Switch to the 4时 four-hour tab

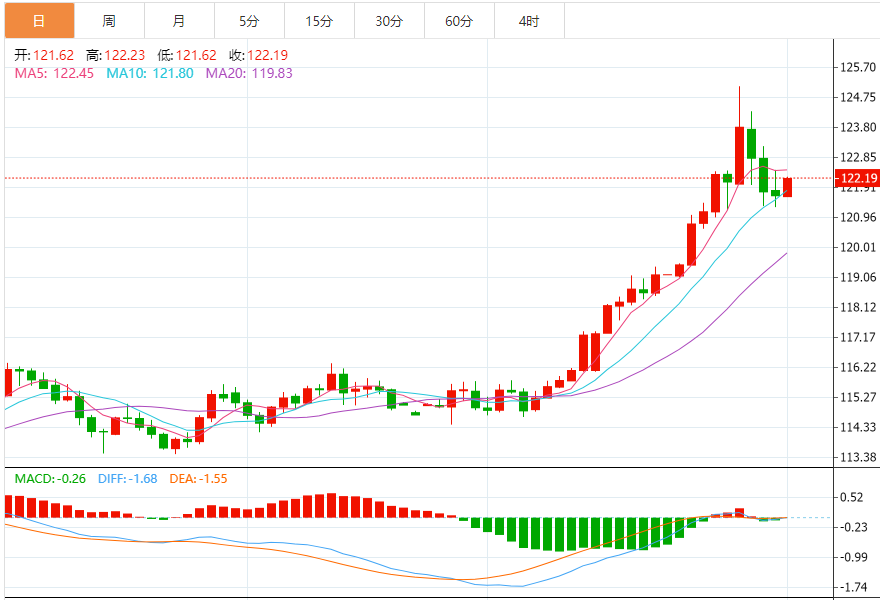click(529, 20)
